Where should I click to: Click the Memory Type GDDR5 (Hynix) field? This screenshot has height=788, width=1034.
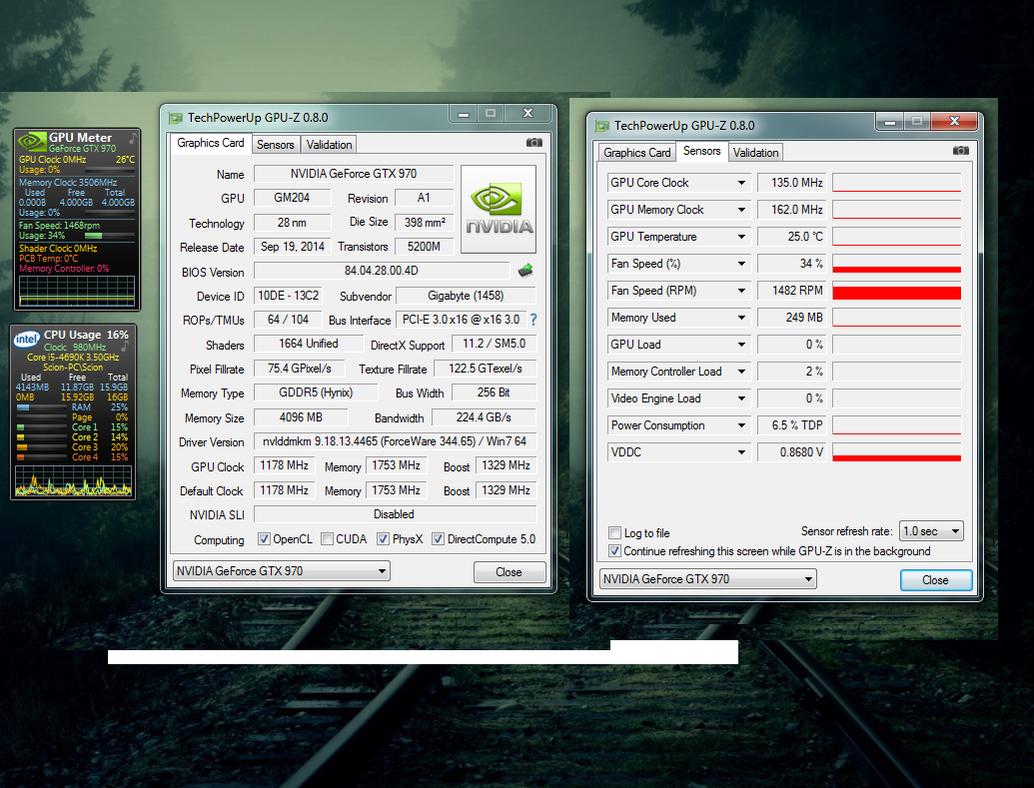pyautogui.click(x=315, y=392)
